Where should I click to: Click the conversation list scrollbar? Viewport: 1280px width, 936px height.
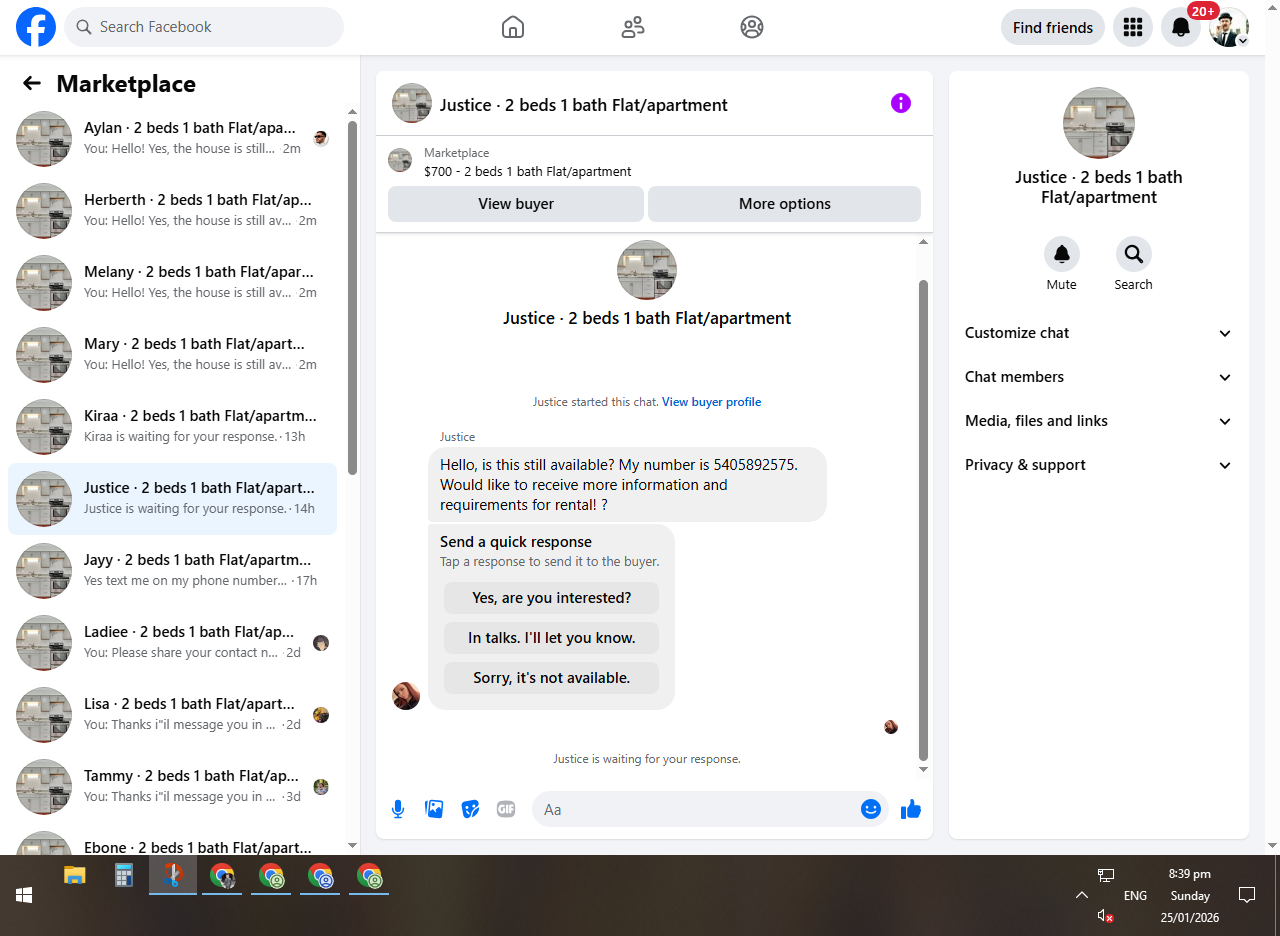click(x=352, y=297)
